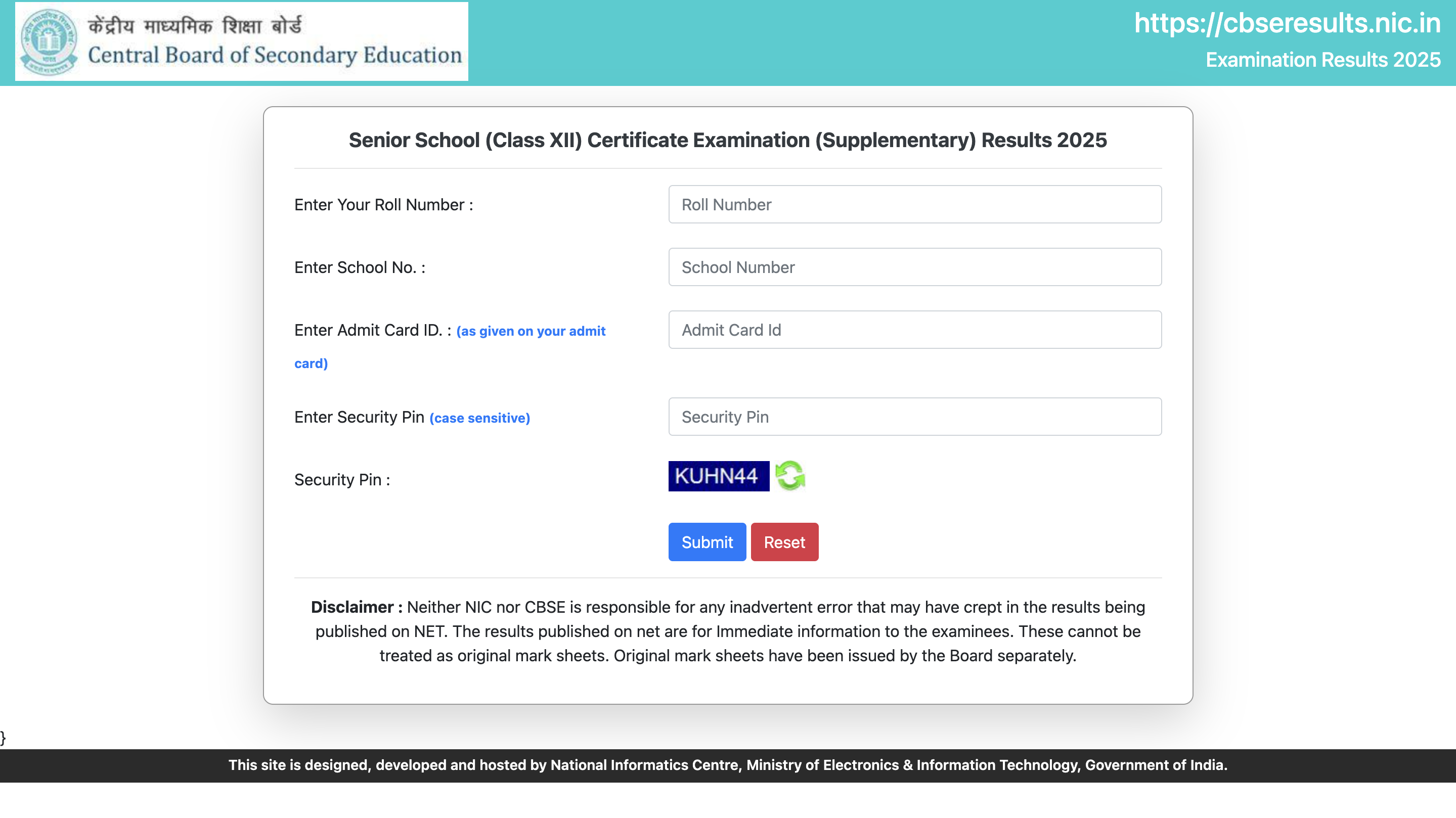The width and height of the screenshot is (1456, 818).
Task: Click the supplementary results 2025 page title
Action: tap(727, 140)
